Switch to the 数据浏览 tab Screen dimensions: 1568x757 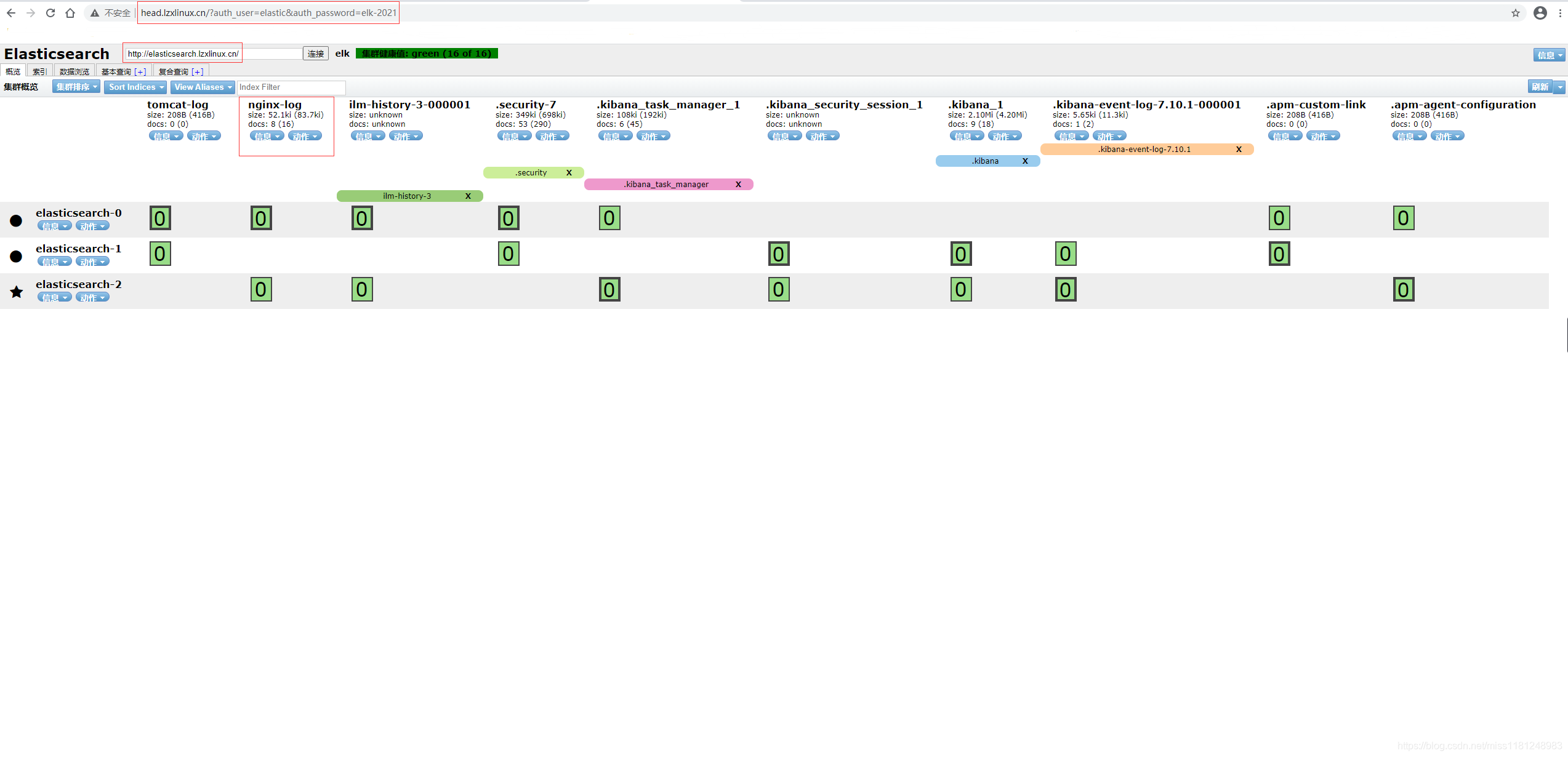pos(74,72)
